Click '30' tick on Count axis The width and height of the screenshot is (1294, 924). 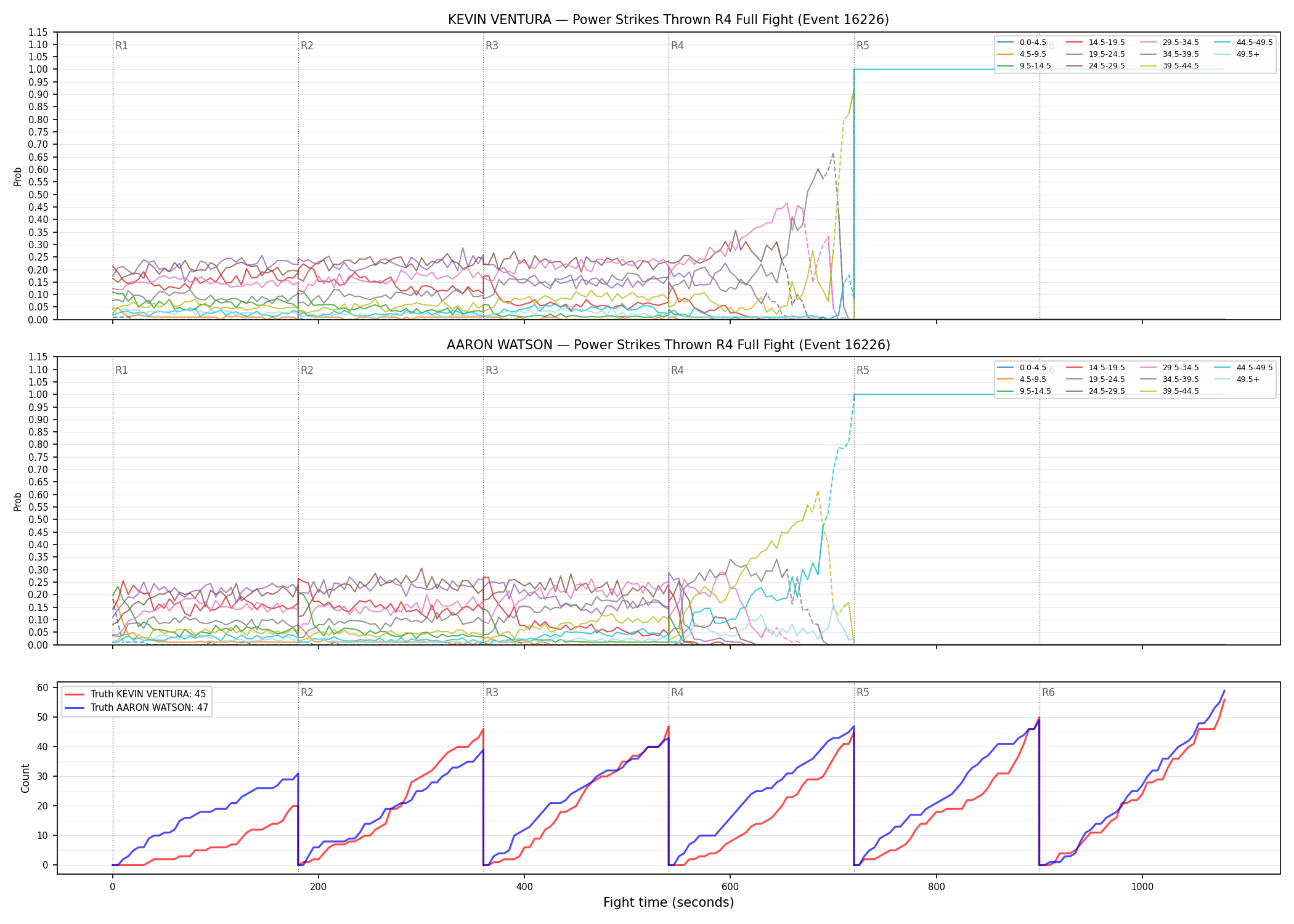43,776
